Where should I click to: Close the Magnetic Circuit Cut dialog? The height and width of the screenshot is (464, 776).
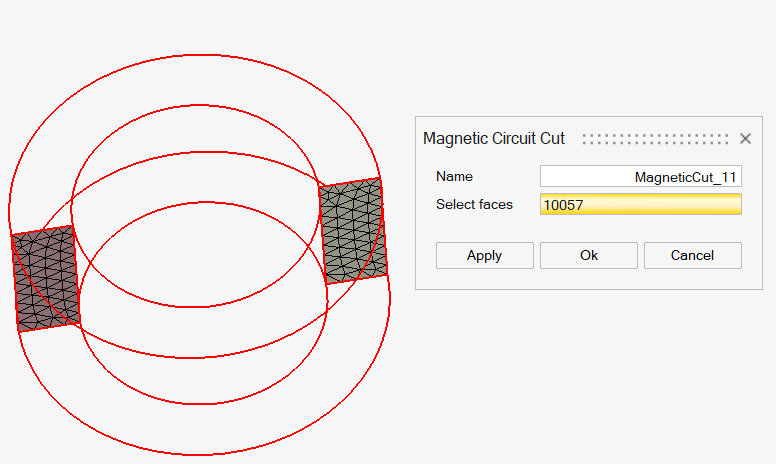[x=745, y=139]
